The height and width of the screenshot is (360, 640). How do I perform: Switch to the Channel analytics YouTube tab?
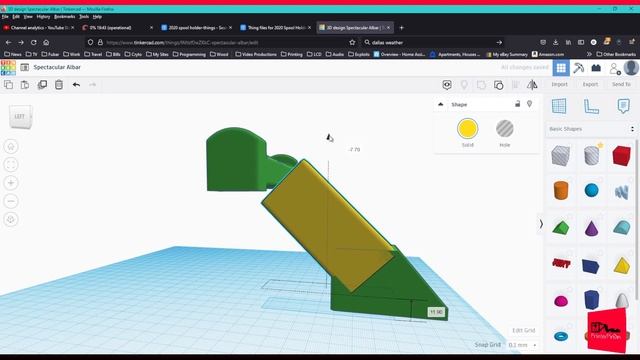[39, 27]
